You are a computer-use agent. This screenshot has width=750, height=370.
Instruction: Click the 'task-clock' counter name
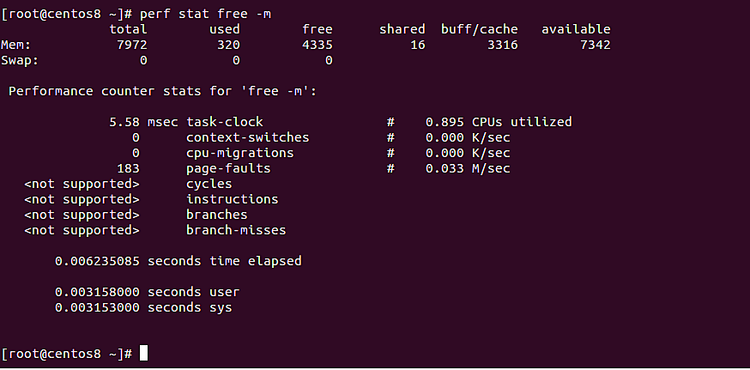(225, 122)
